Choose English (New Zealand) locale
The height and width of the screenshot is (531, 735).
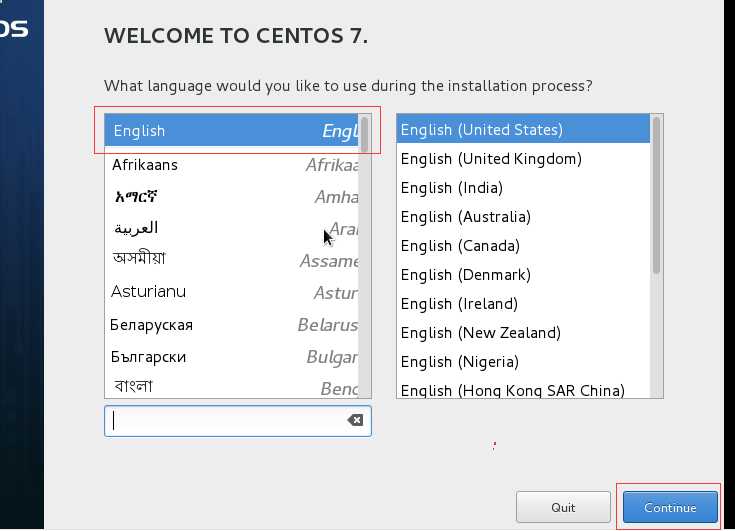pos(523,333)
